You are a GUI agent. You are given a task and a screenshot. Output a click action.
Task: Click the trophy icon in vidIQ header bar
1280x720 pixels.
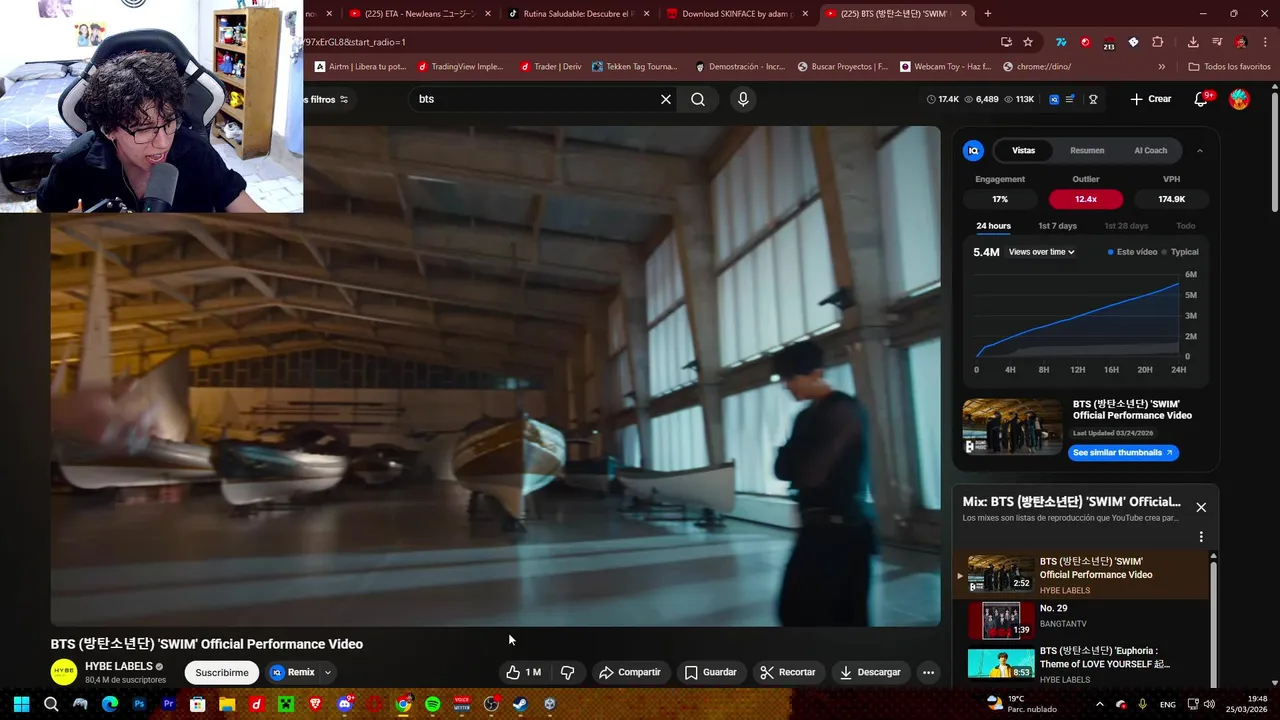pyautogui.click(x=1093, y=99)
